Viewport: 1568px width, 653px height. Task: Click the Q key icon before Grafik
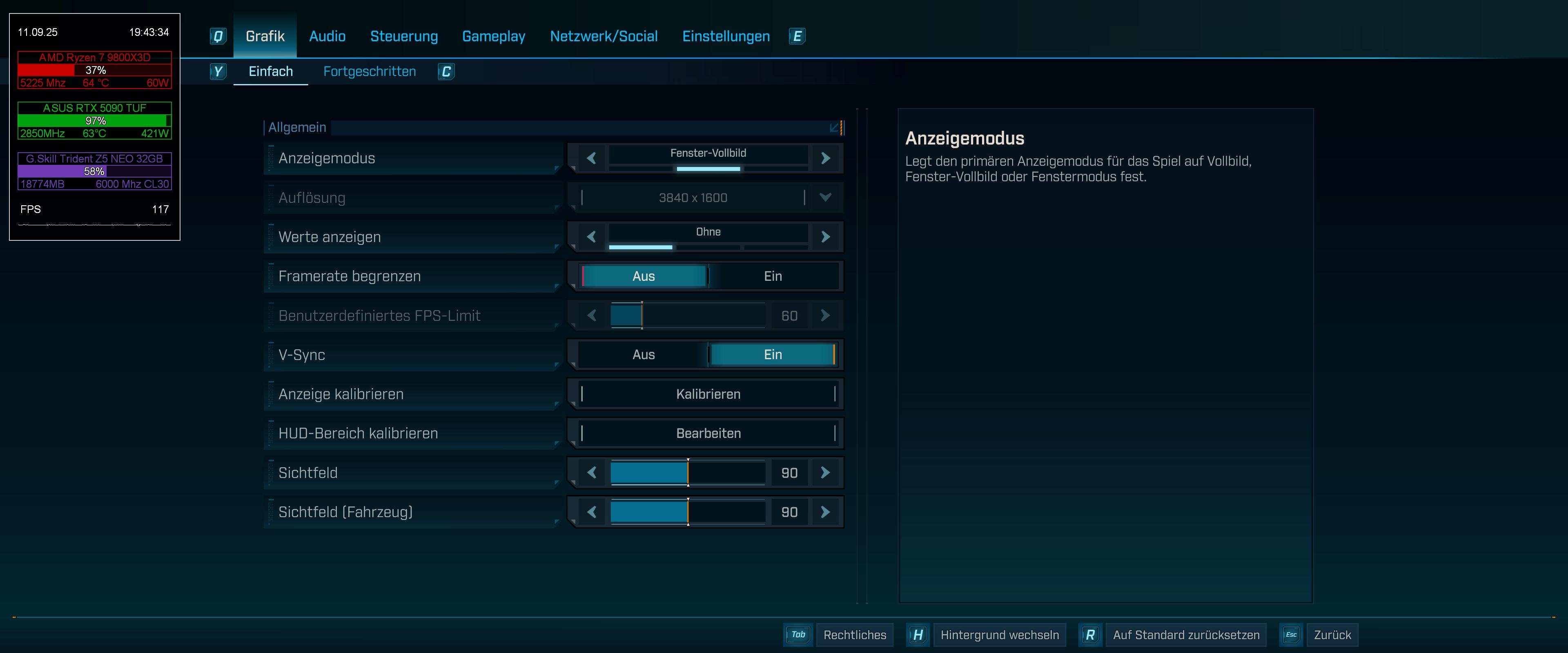pos(218,36)
